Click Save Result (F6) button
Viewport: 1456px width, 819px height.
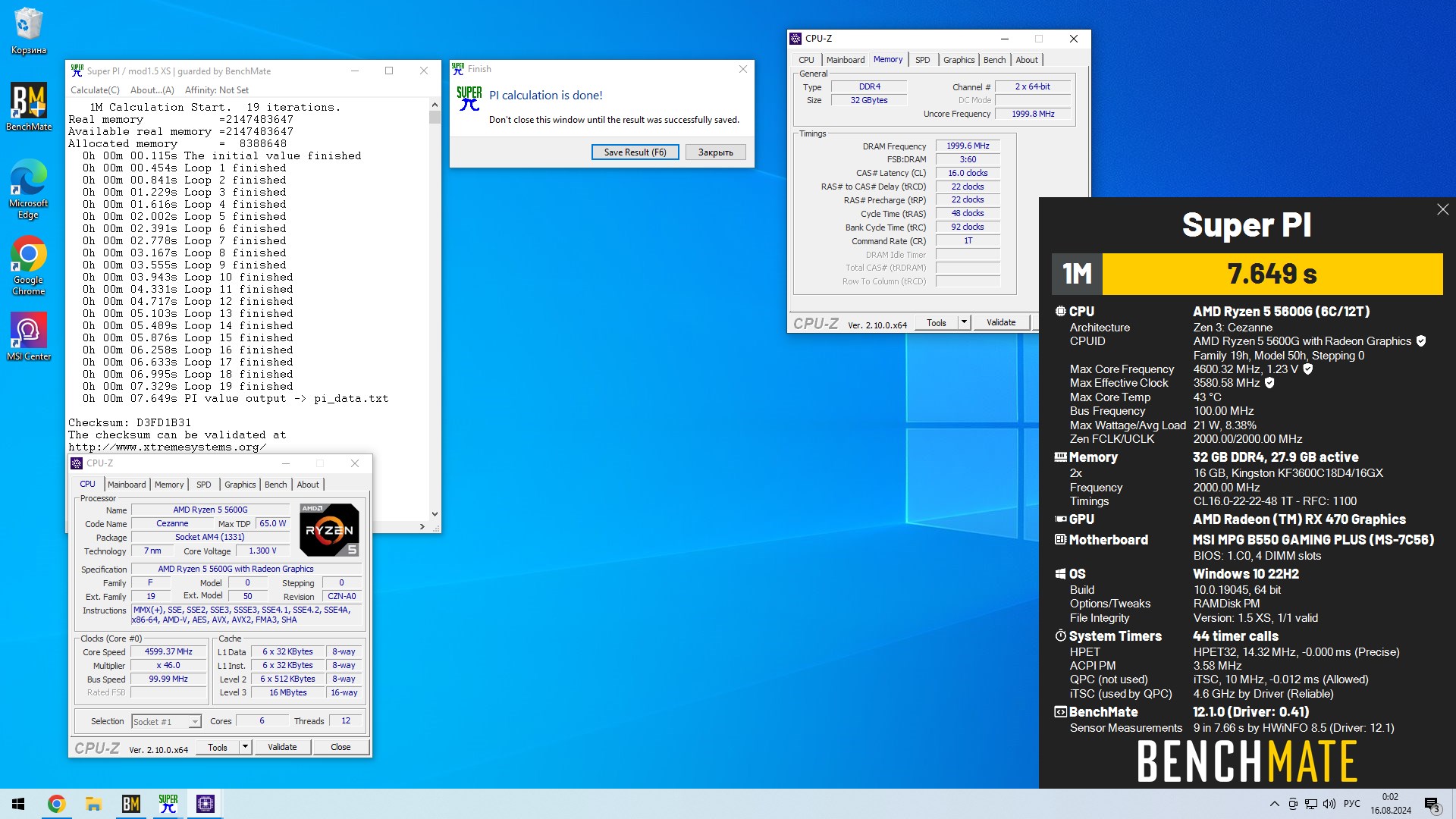[x=635, y=152]
